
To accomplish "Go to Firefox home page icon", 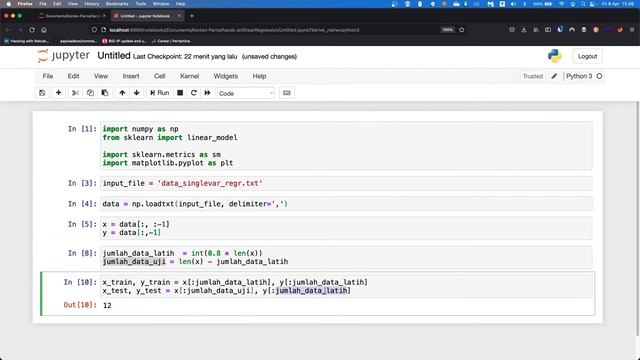I will coord(44,30).
